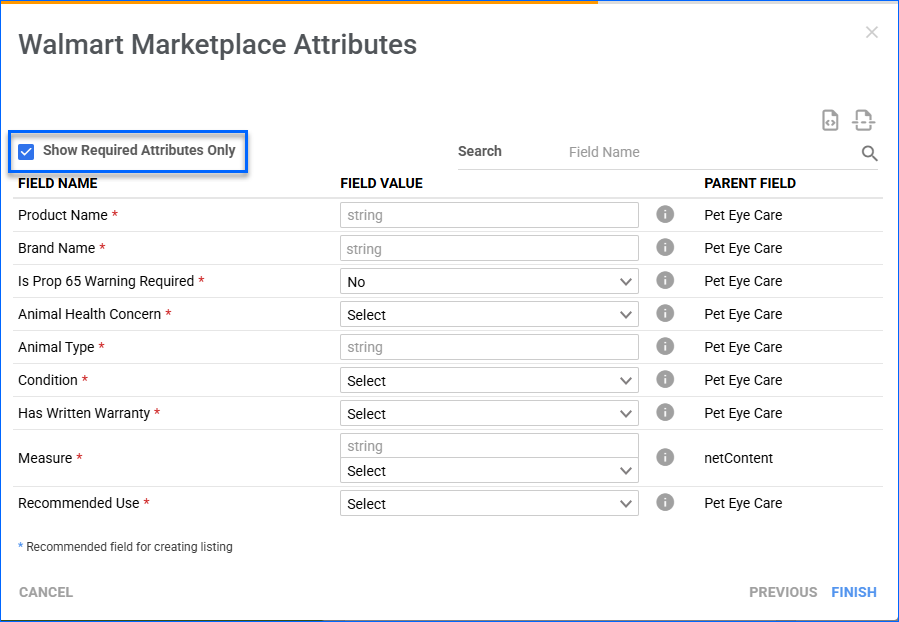Open the Measure unit Select dropdown
Image resolution: width=899 pixels, height=622 pixels.
coord(489,471)
